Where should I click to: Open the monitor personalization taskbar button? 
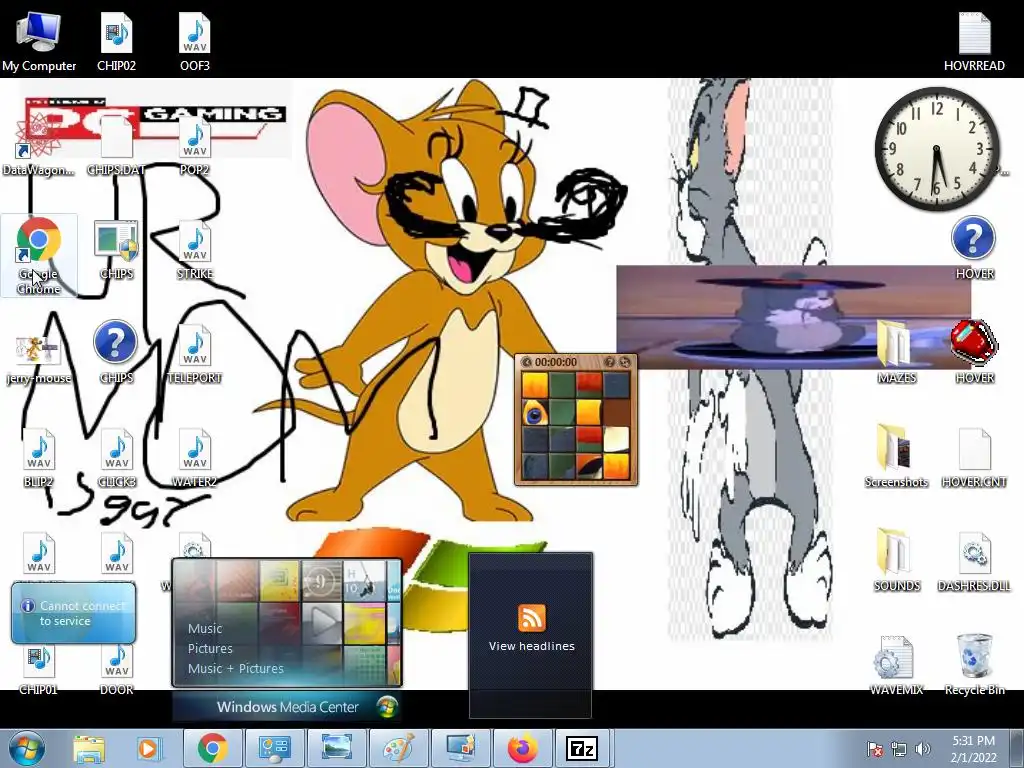(460, 749)
